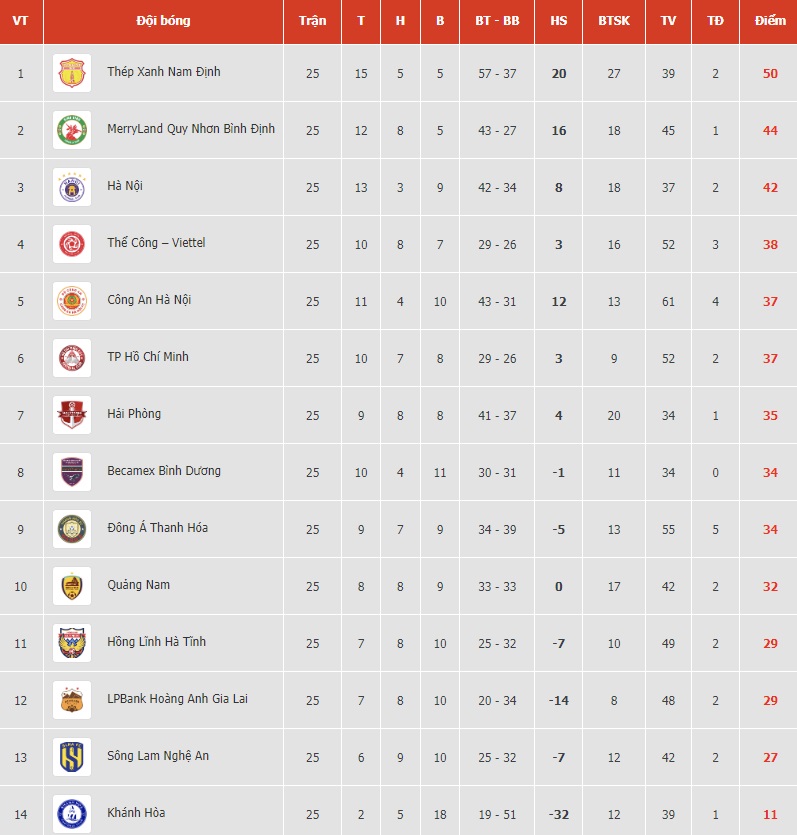Viewport: 797px width, 835px height.
Task: Click the Hồng Lĩnh Hà Tĩnh logo
Action: click(x=72, y=643)
